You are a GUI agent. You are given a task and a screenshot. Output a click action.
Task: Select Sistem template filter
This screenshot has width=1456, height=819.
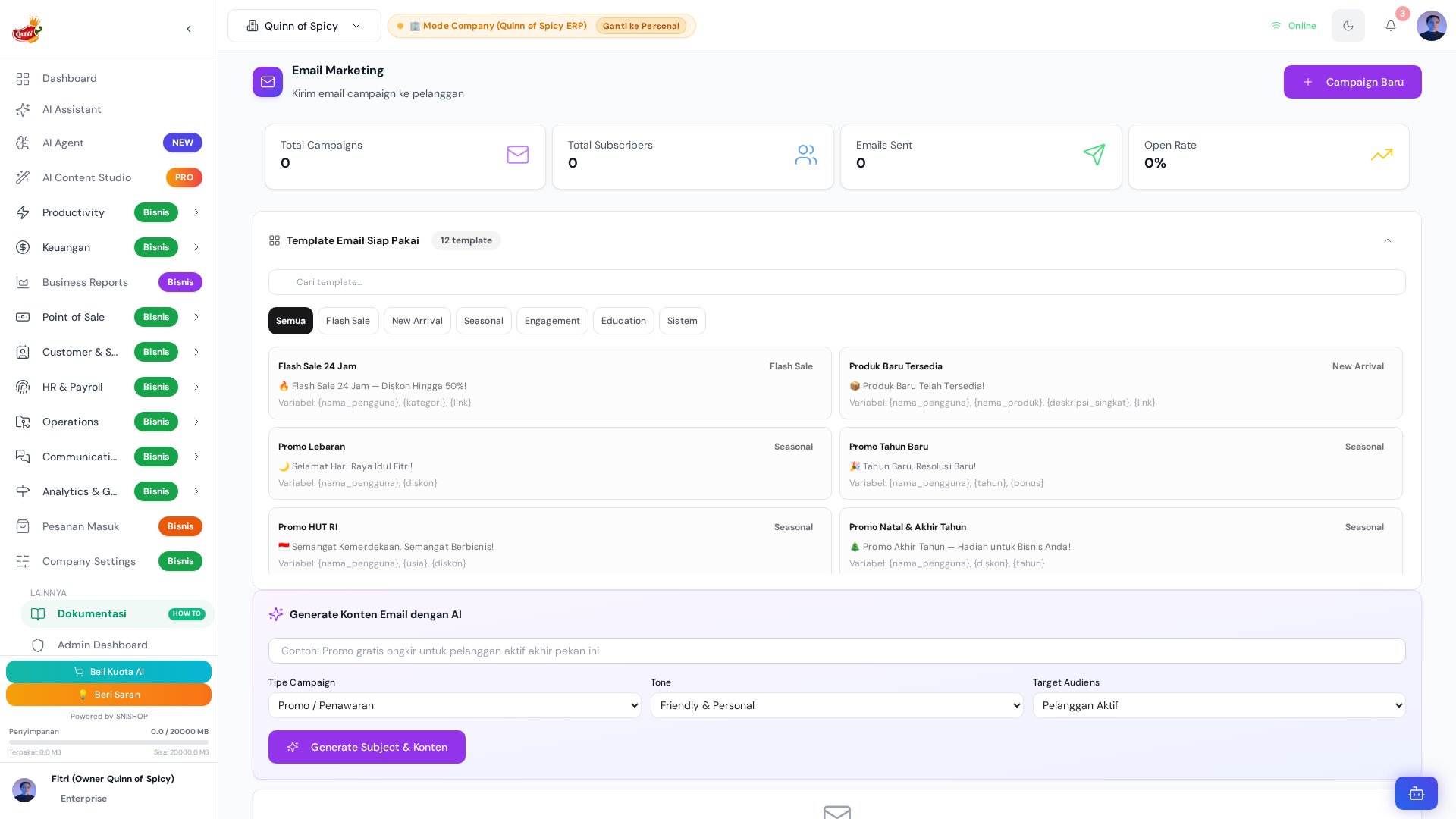click(x=682, y=322)
